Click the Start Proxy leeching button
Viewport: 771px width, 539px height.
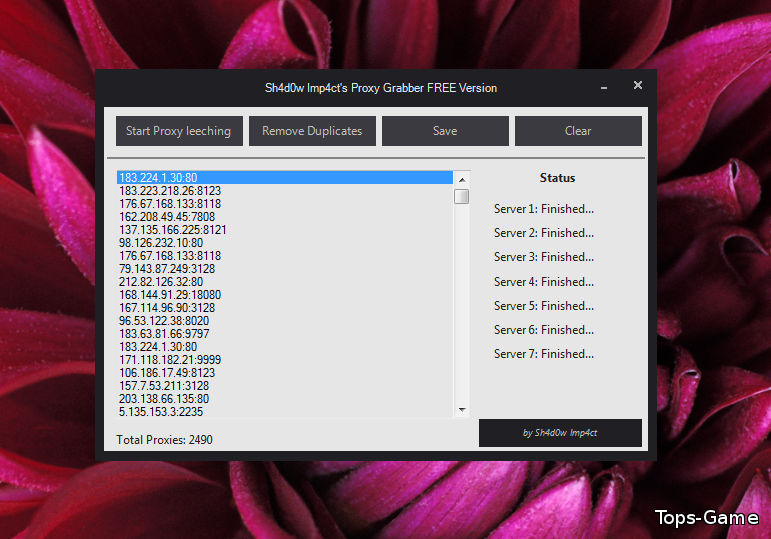click(178, 131)
